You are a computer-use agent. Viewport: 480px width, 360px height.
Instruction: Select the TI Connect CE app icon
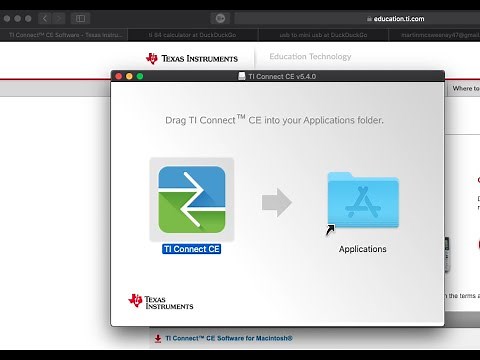[192, 199]
